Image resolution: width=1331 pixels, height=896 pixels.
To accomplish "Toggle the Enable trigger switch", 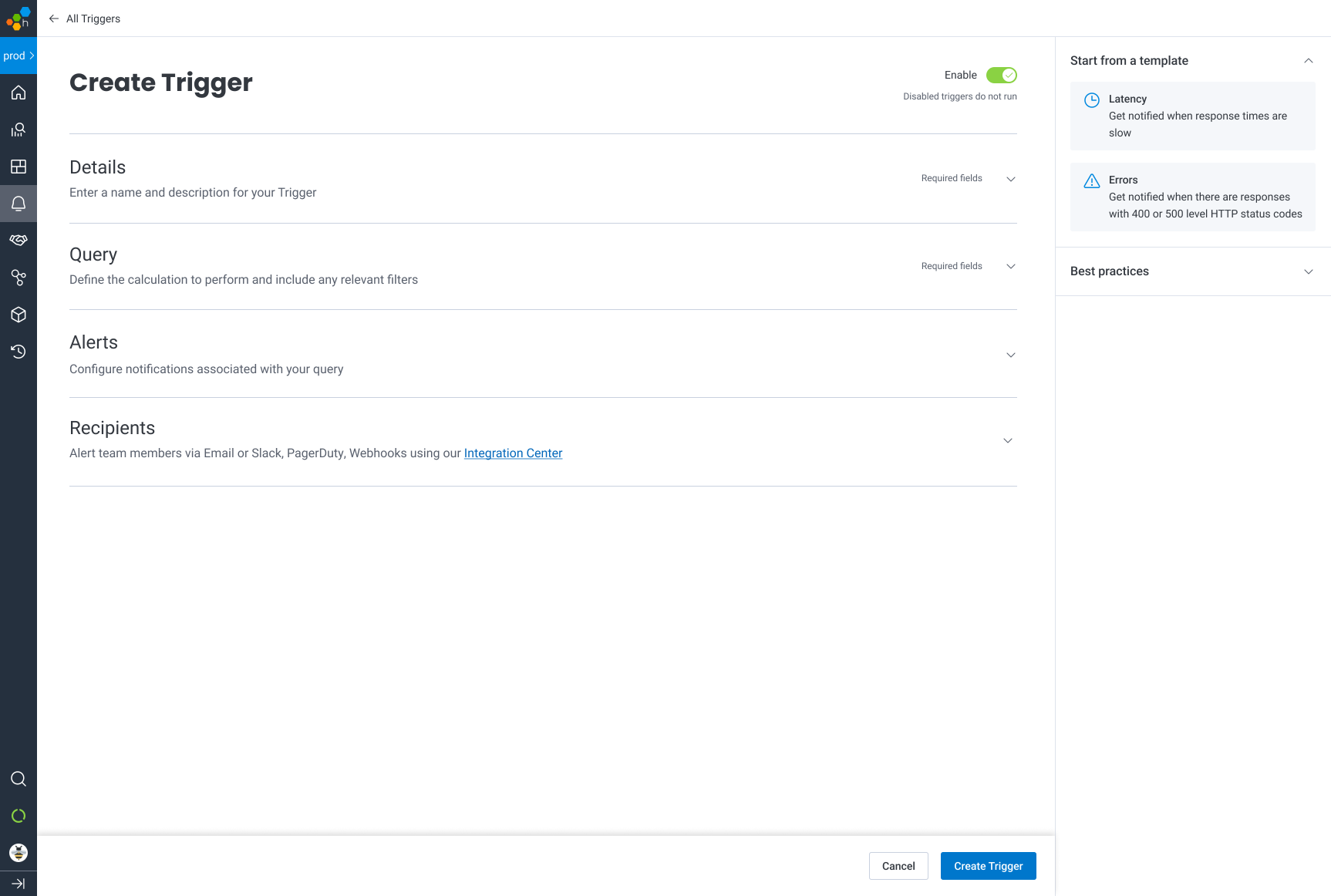I will (1001, 75).
